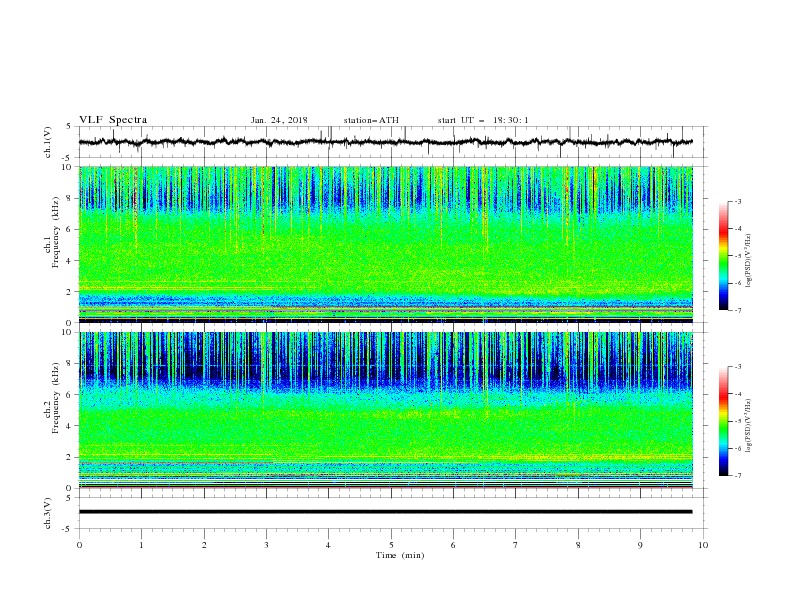This screenshot has width=792, height=612.
Task: Click the "station=ATH" header label
Action: click(371, 120)
